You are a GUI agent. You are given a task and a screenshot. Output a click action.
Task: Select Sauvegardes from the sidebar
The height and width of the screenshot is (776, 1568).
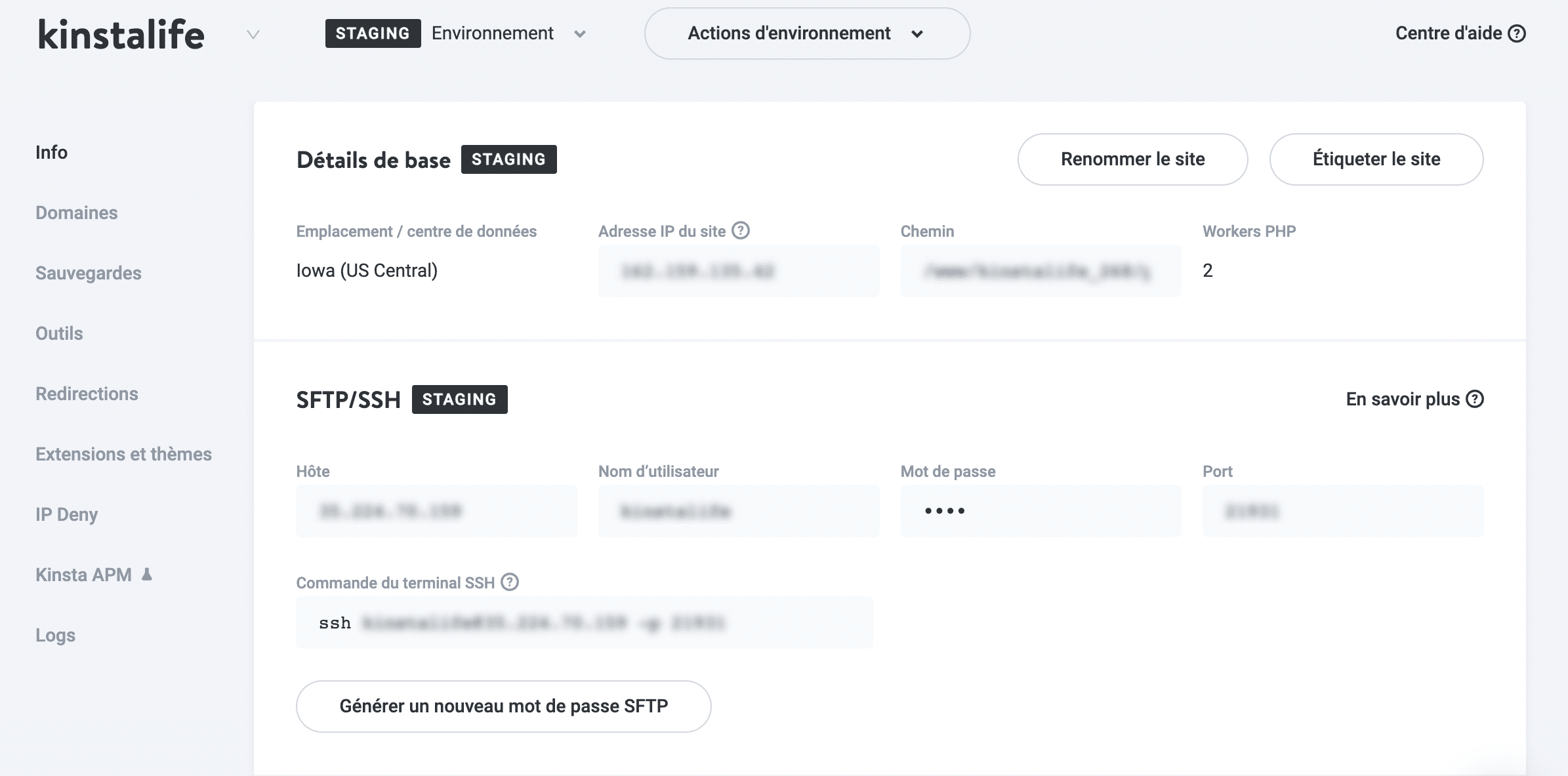[88, 273]
